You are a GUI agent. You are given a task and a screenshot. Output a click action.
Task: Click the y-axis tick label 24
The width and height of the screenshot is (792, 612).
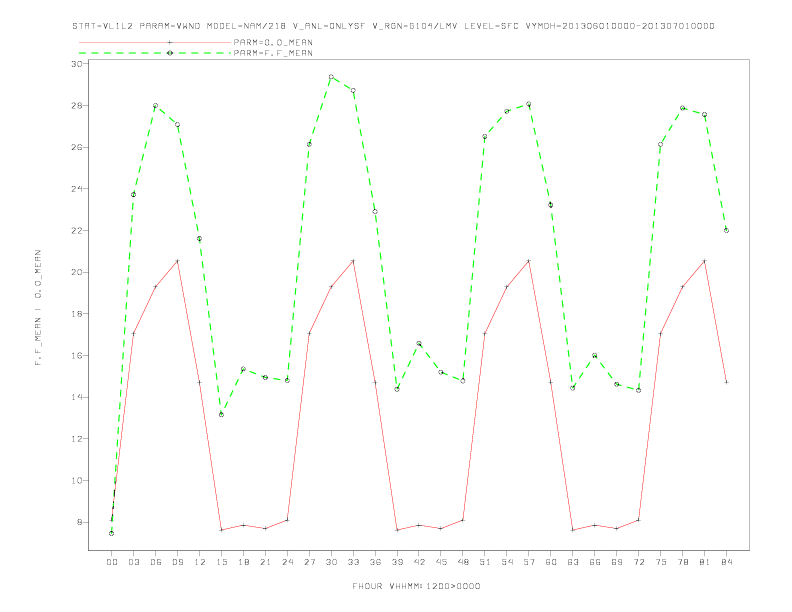point(77,189)
